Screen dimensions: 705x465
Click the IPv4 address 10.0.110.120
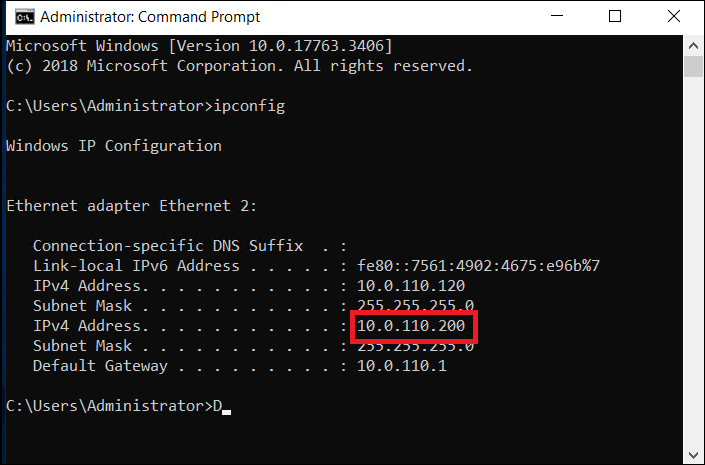(411, 286)
